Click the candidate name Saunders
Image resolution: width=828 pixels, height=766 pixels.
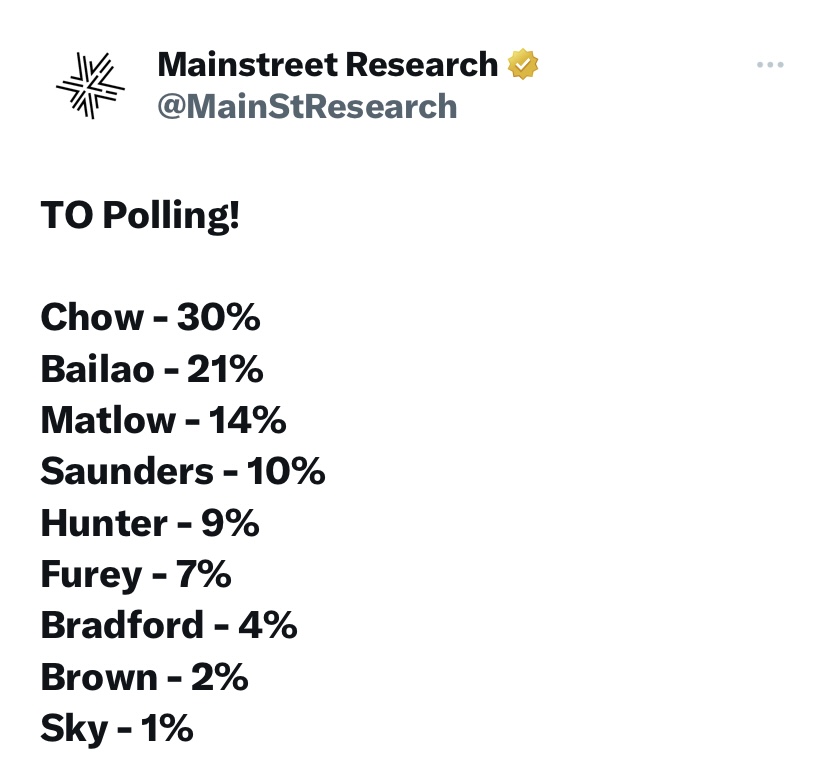click(x=127, y=472)
